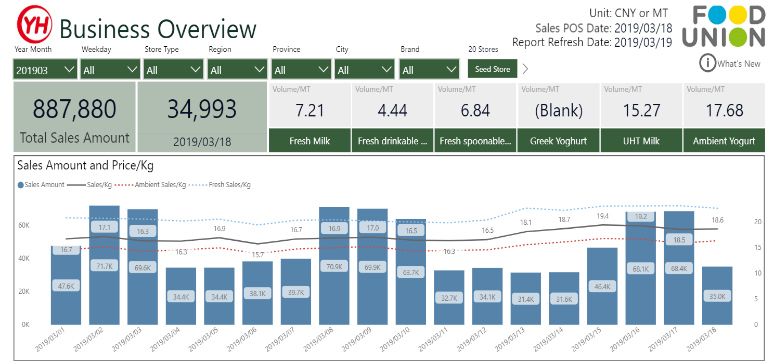
Task: Click the Seed Store button
Action: [493, 69]
